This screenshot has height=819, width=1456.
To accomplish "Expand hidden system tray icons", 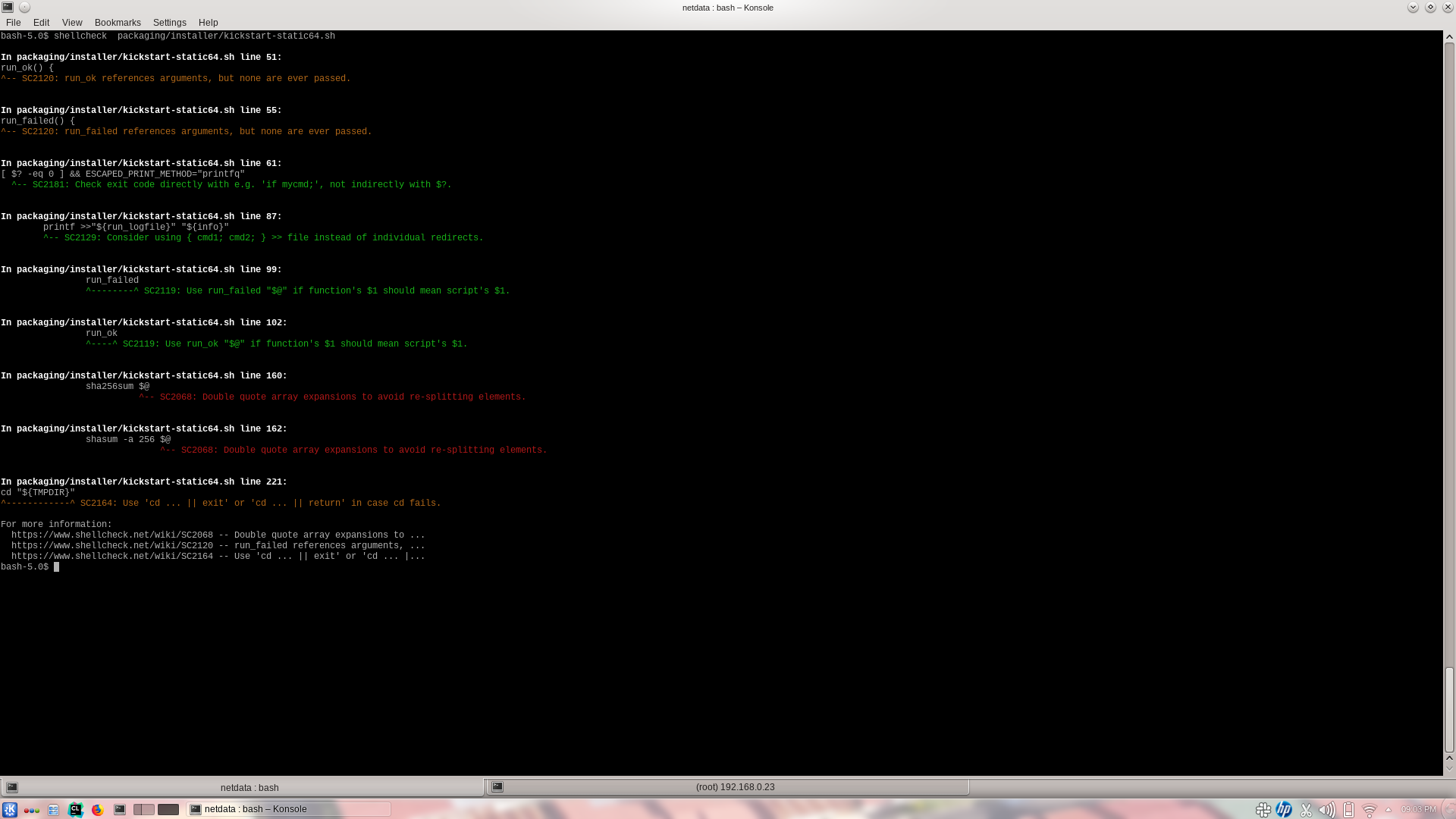I will [x=1389, y=809].
